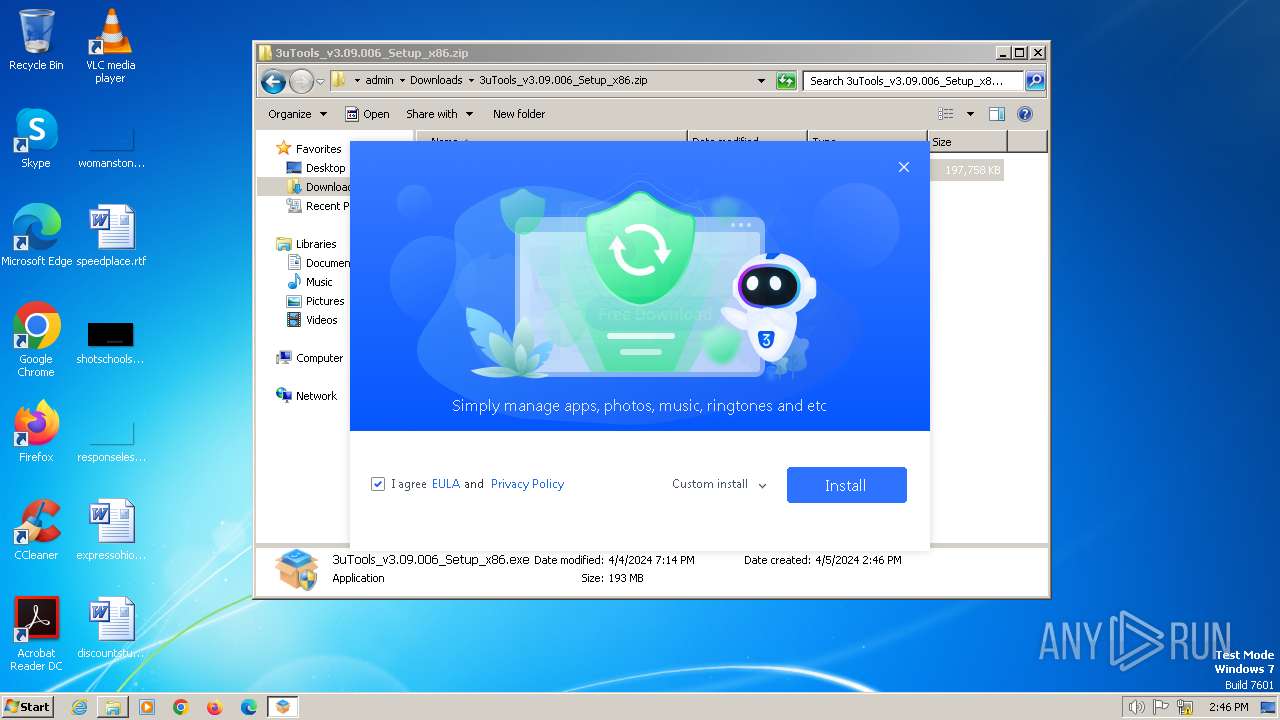The width and height of the screenshot is (1280, 720).
Task: Select responseles file on desktop
Action: tap(111, 440)
